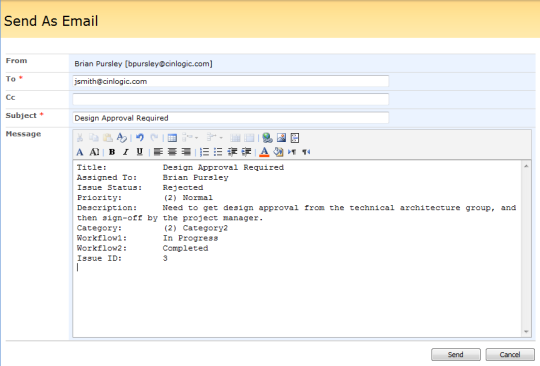Open the Font size icon
This screenshot has height=366, width=540.
point(94,152)
